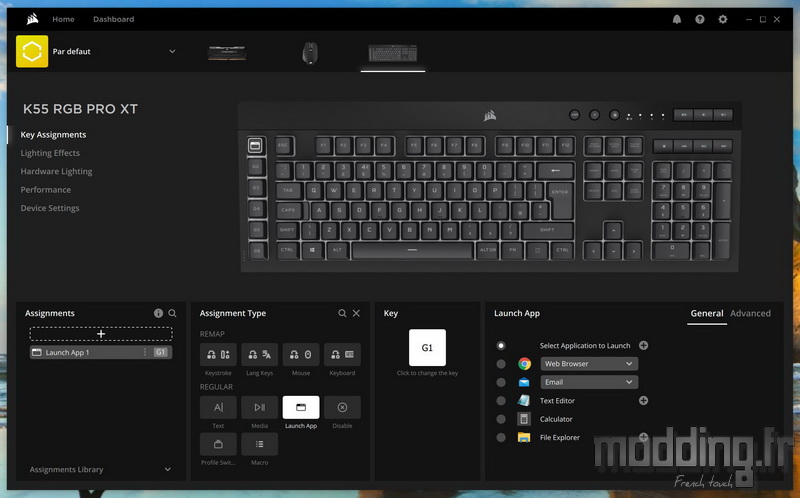Open the help question mark icon
The height and width of the screenshot is (498, 800).
pos(699,19)
